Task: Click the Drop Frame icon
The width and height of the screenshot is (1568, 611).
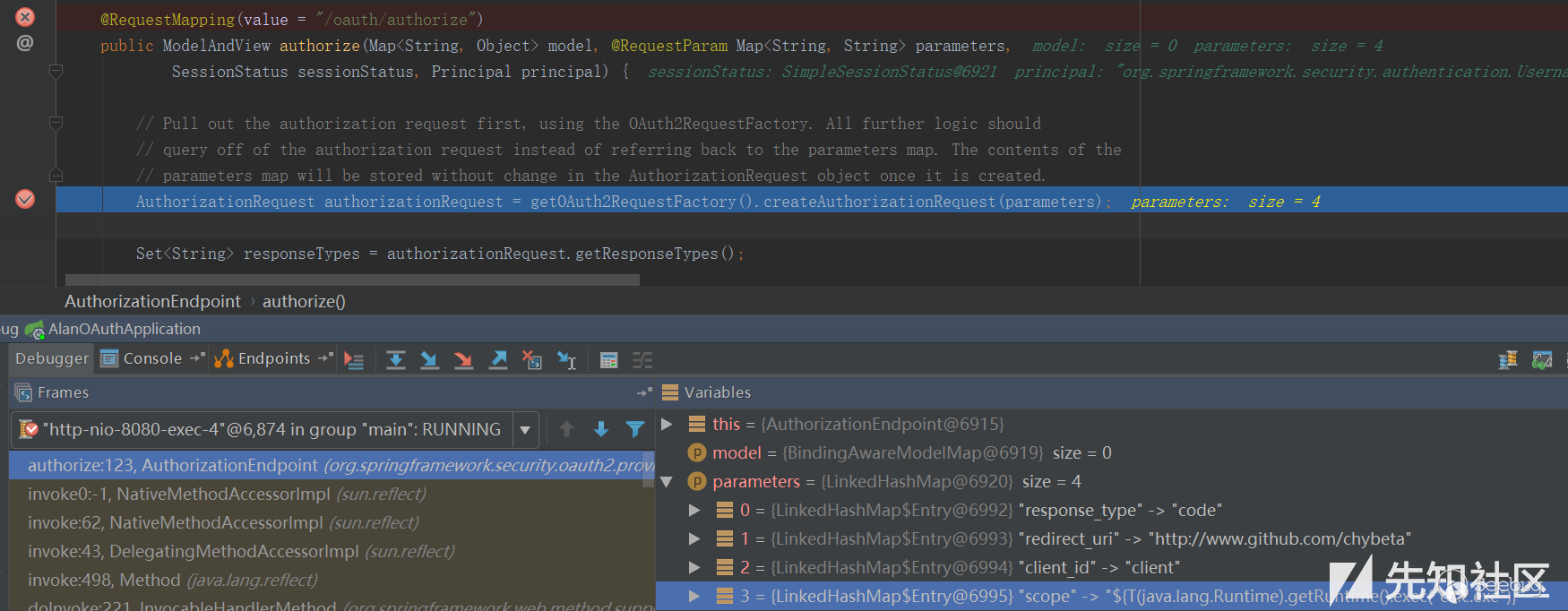Action: pos(532,360)
